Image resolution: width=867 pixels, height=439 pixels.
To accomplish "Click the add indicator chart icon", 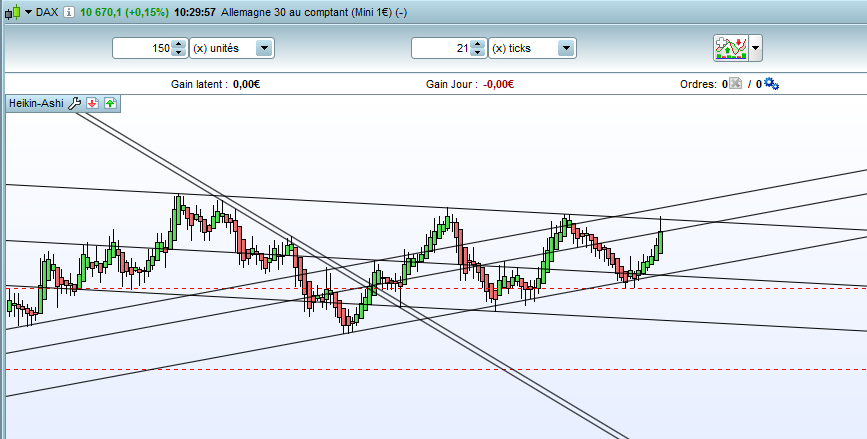I will (x=730, y=48).
